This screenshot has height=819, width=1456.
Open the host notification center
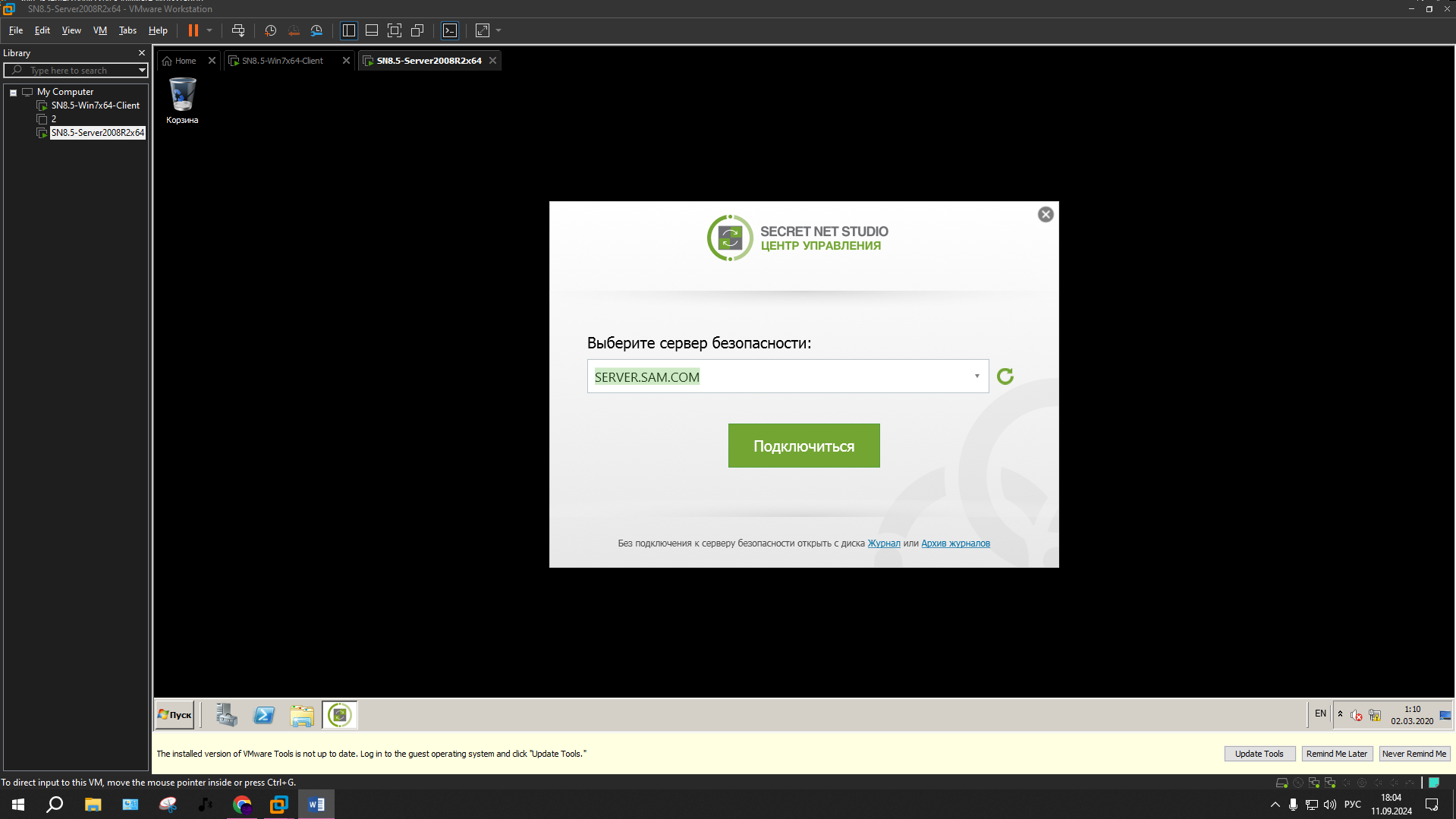[x=1432, y=805]
